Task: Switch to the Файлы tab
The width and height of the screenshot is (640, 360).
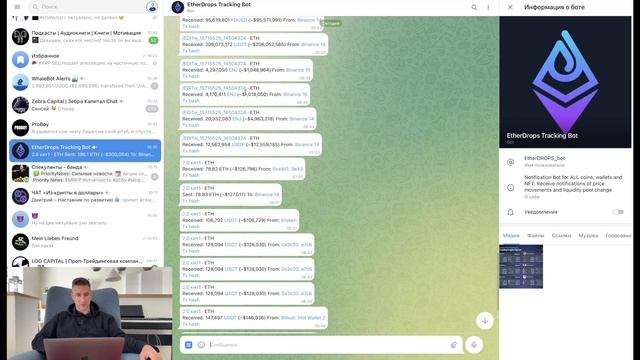Action: [x=536, y=236]
